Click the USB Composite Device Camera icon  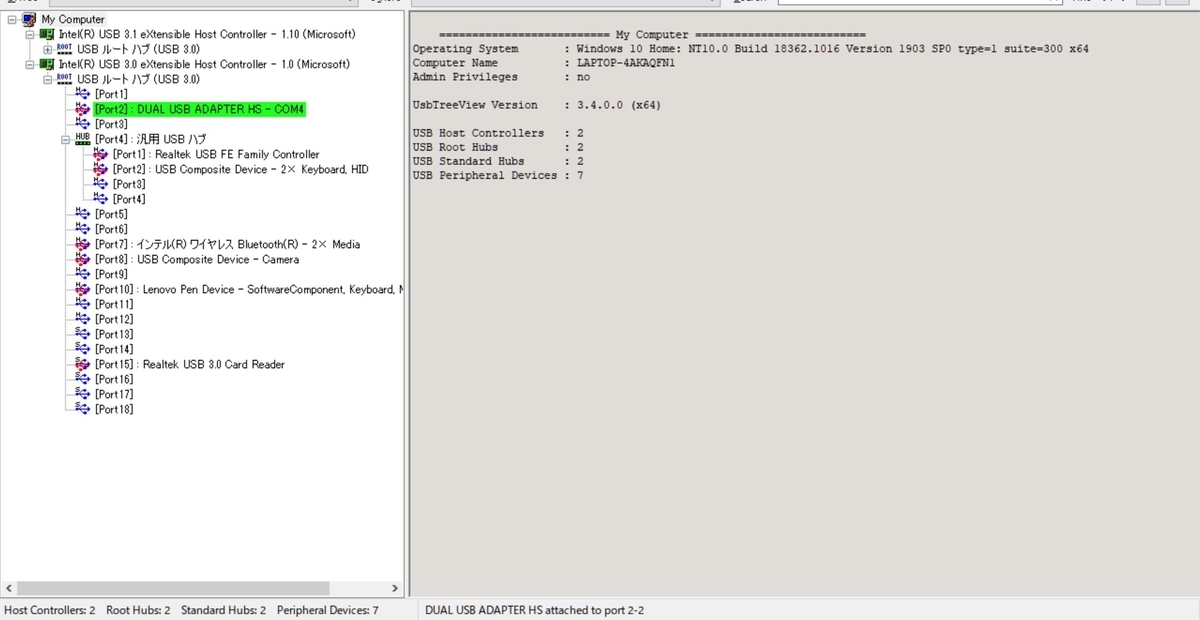tap(83, 259)
